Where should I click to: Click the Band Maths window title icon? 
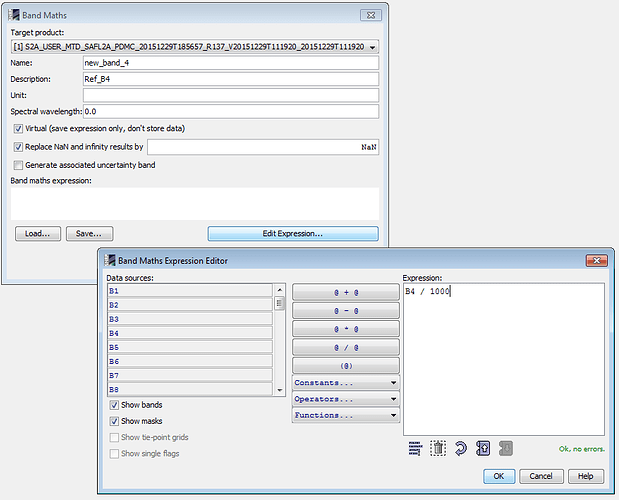pyautogui.click(x=14, y=15)
